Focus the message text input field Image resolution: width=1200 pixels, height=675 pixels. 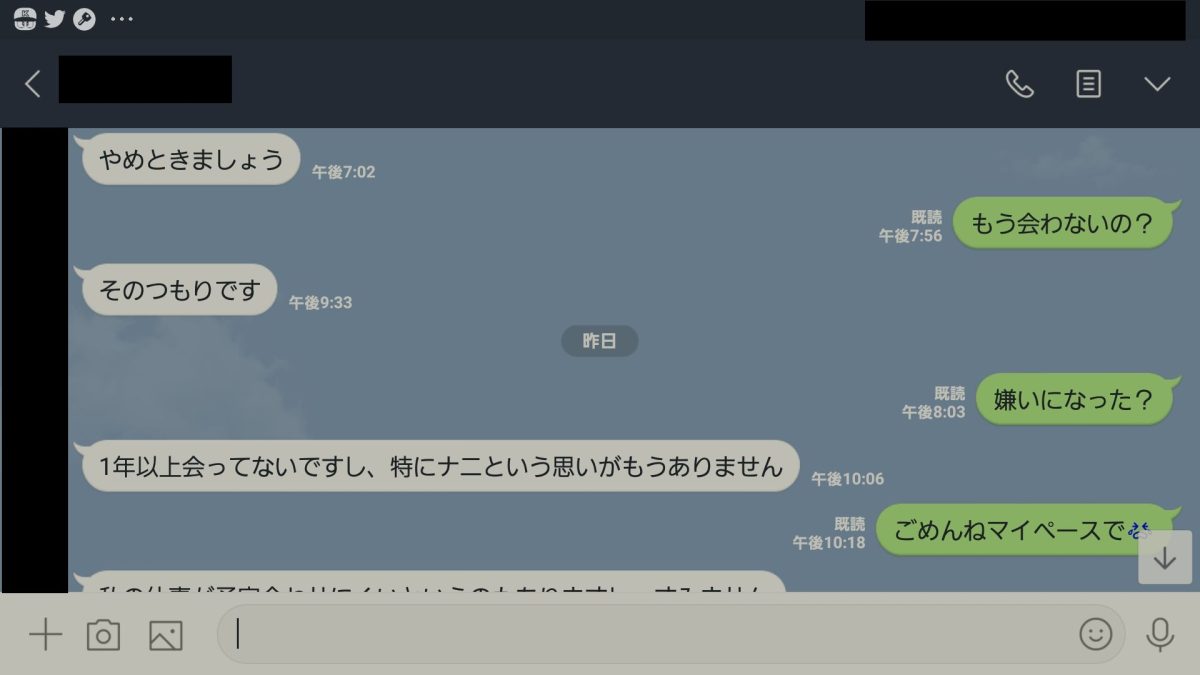[x=670, y=634]
